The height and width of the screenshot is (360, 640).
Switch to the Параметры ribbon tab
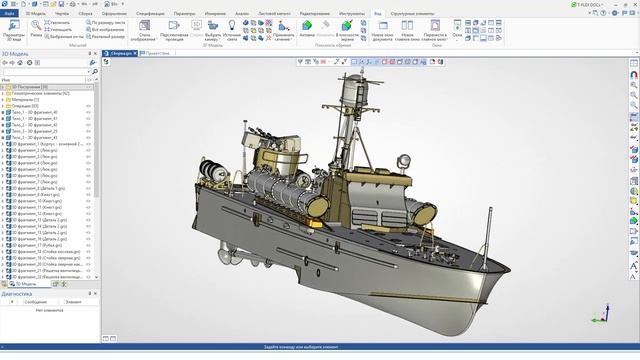184,13
